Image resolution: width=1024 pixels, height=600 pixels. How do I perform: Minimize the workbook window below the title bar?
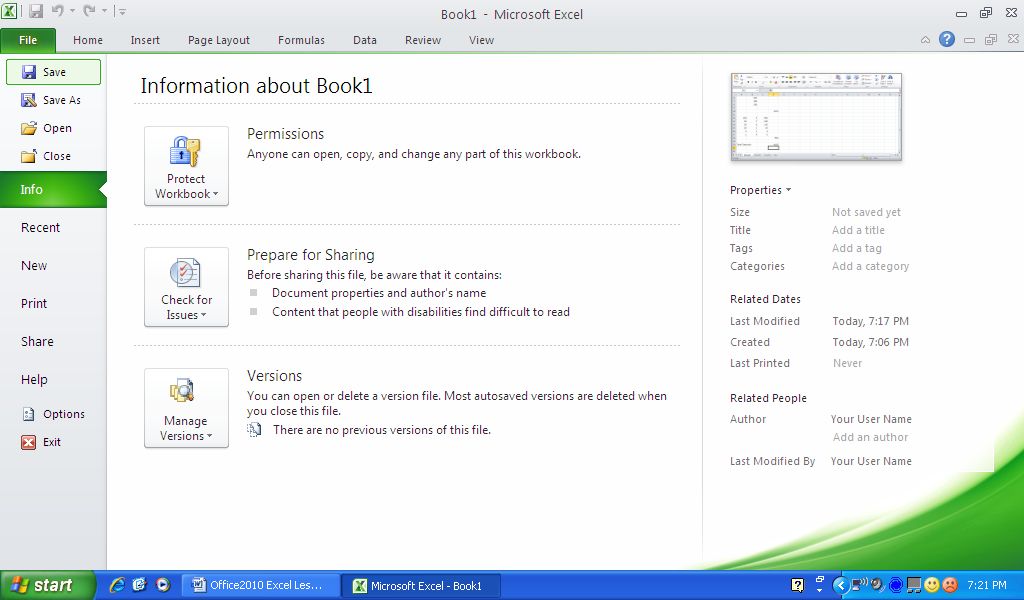[x=970, y=40]
